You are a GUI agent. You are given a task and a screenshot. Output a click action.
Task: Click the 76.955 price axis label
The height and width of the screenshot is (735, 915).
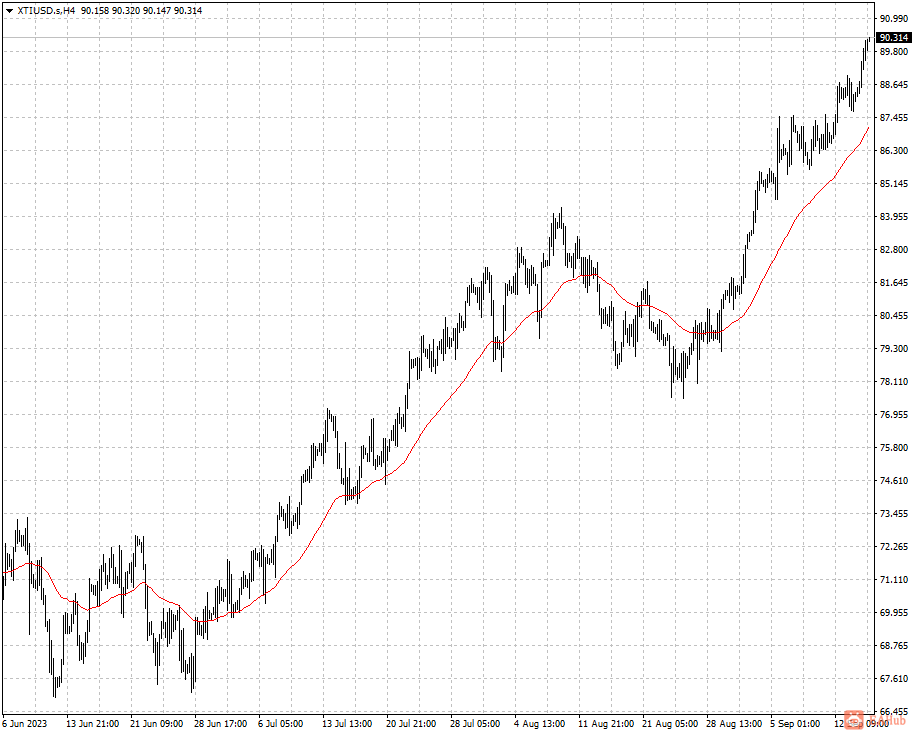(x=893, y=415)
